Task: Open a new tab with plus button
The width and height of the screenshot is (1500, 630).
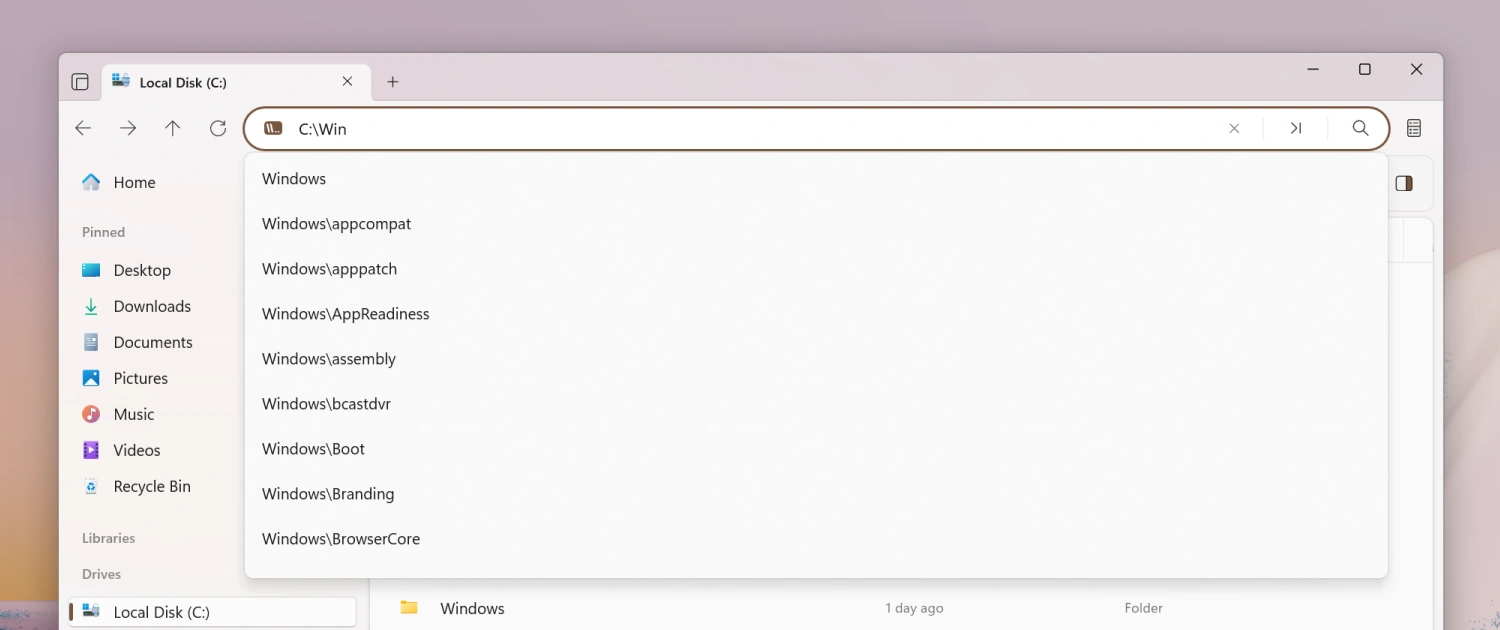Action: click(393, 82)
